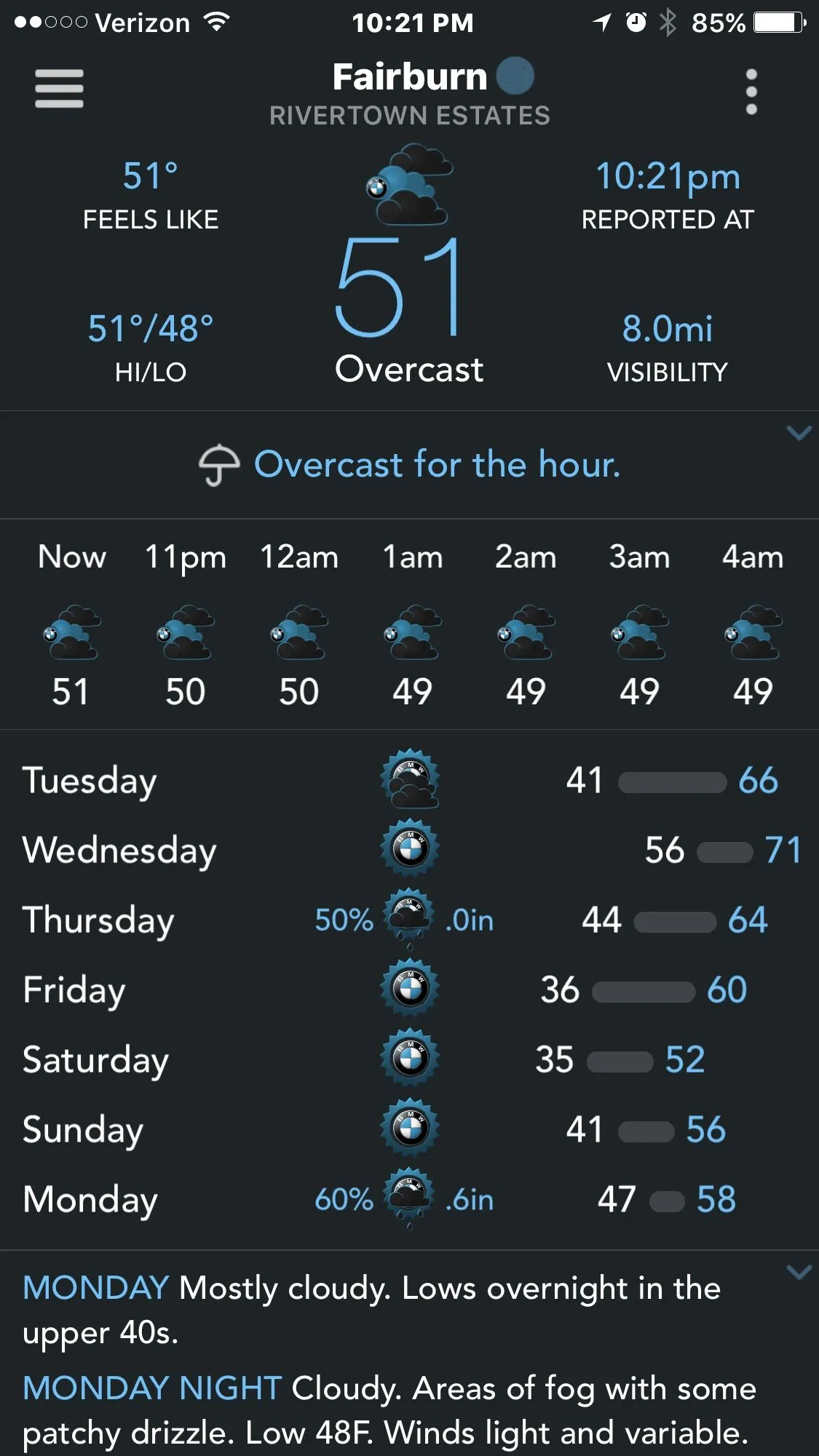Tap Thursday's rain forecast icon
This screenshot has height=1456, width=819.
tap(409, 919)
